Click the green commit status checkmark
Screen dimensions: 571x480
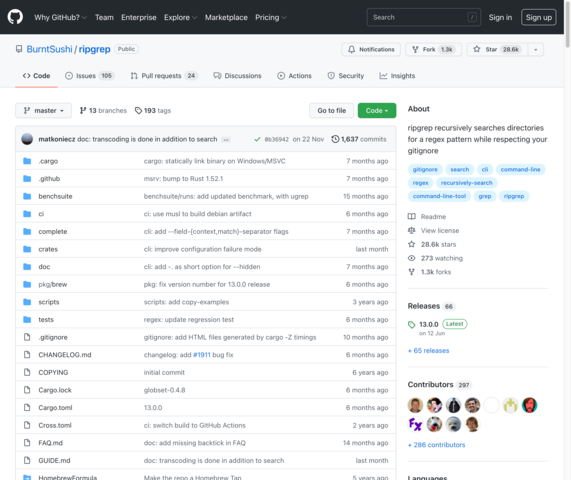(257, 139)
